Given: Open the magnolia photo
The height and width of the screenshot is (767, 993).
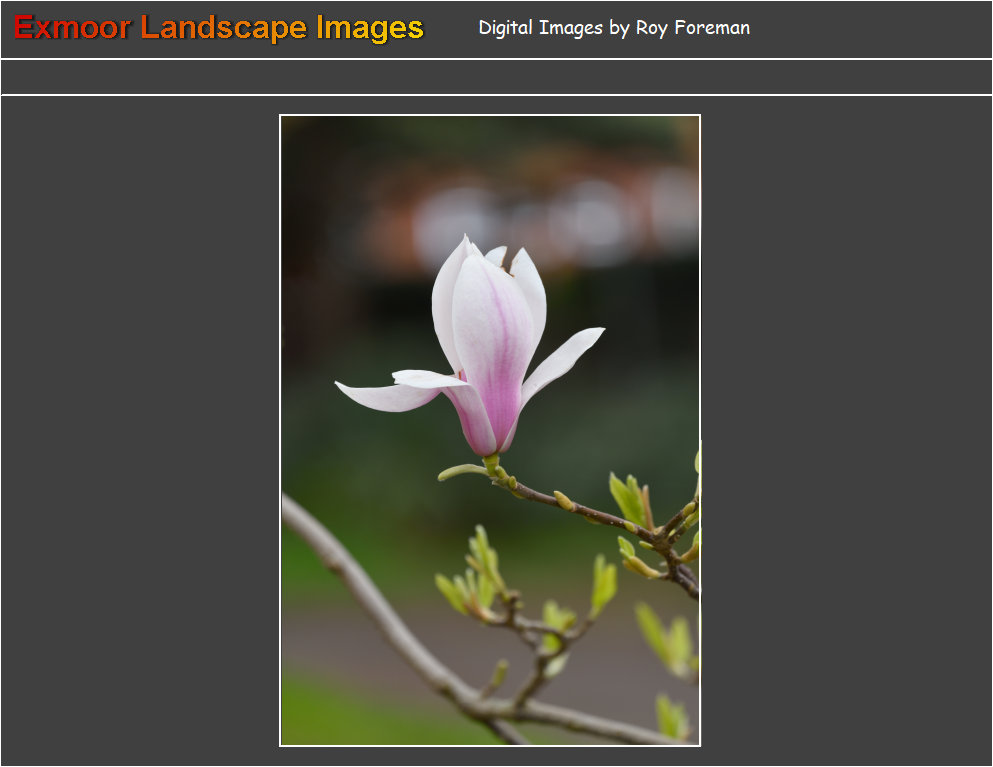Looking at the screenshot, I should pos(490,430).
